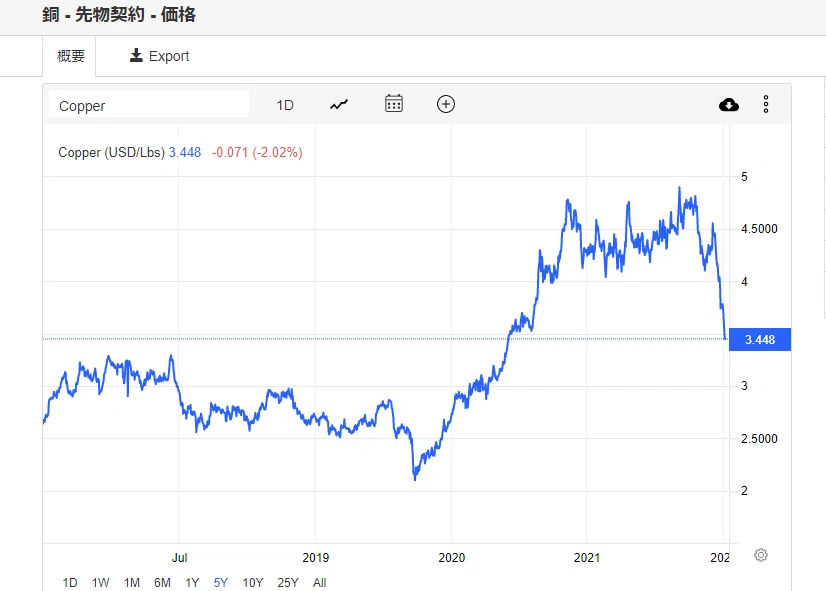Click the price change -0.071 (-2.02%) text
The image size is (826, 591).
pos(257,153)
